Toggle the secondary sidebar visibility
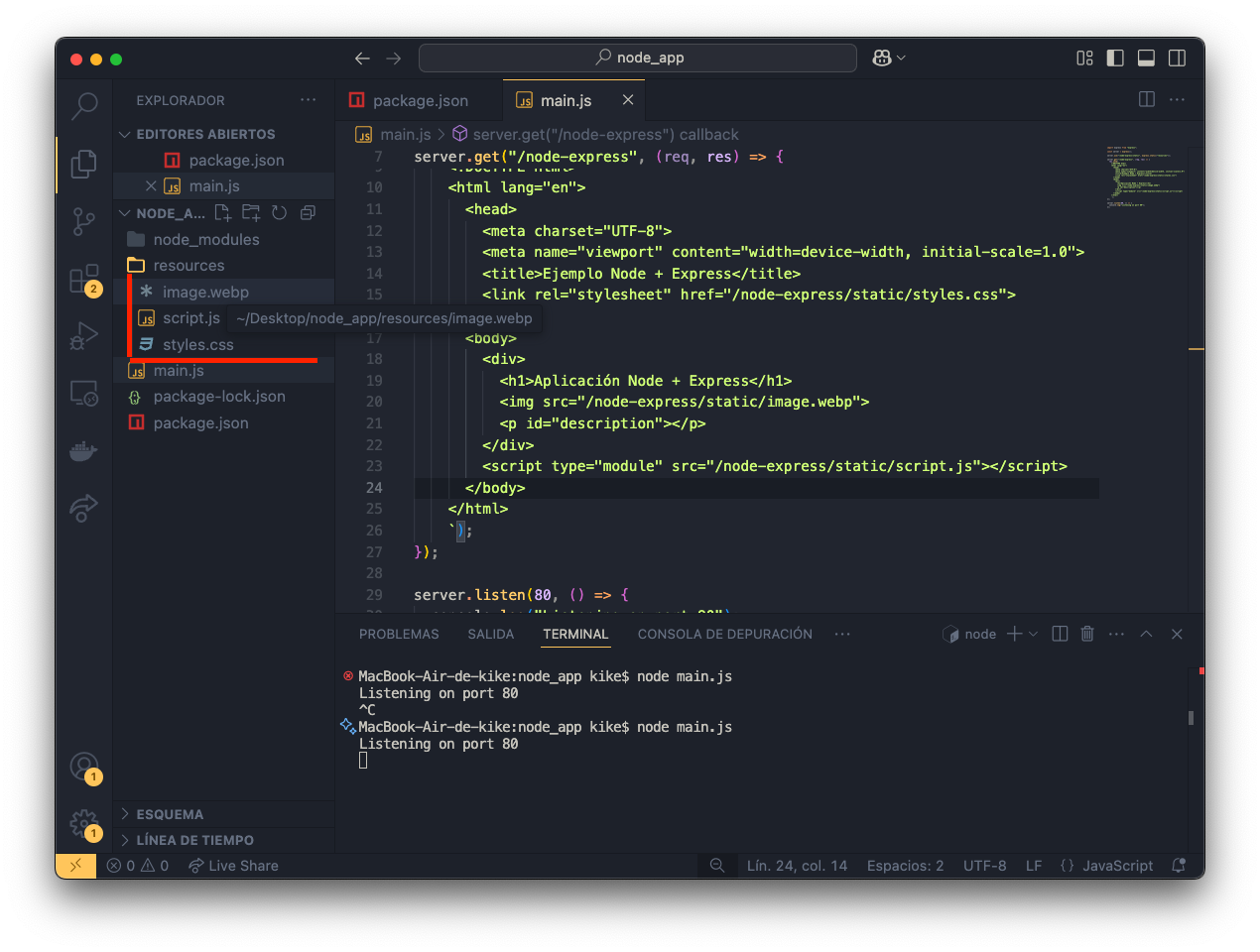 pos(1177,59)
